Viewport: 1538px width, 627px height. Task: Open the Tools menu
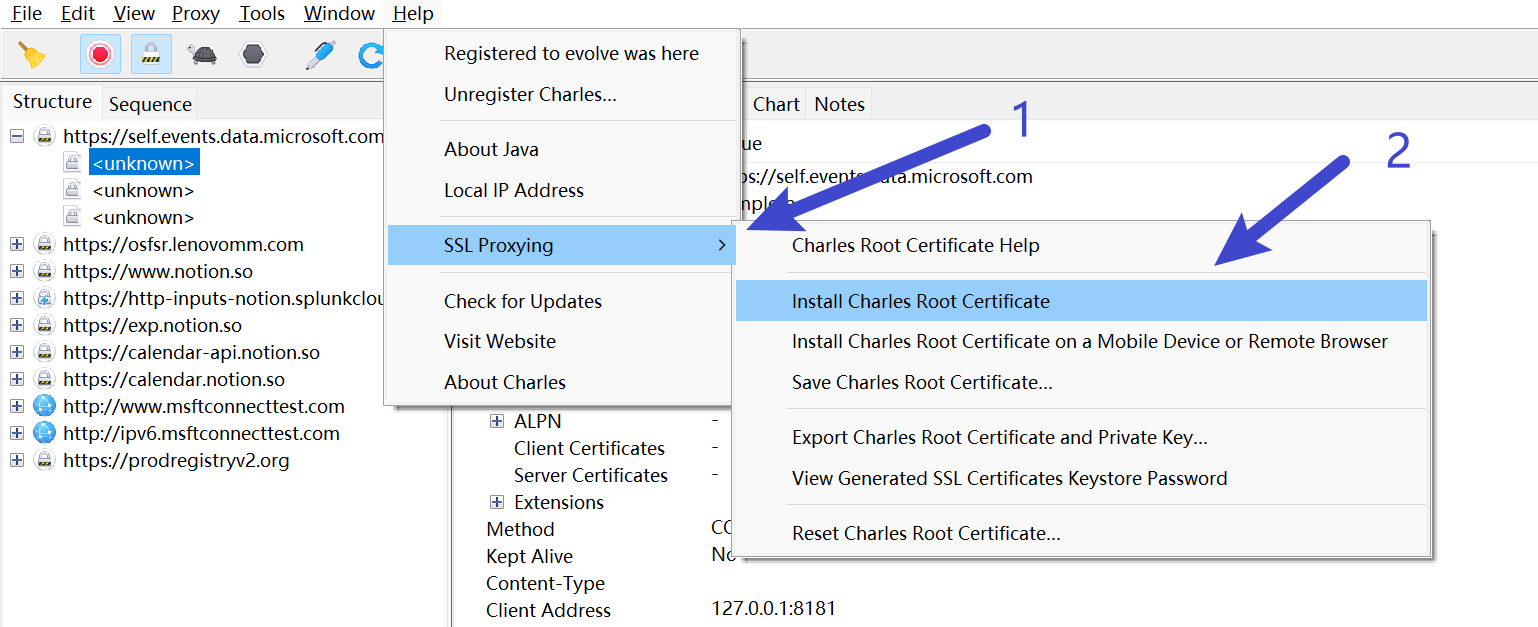262,14
